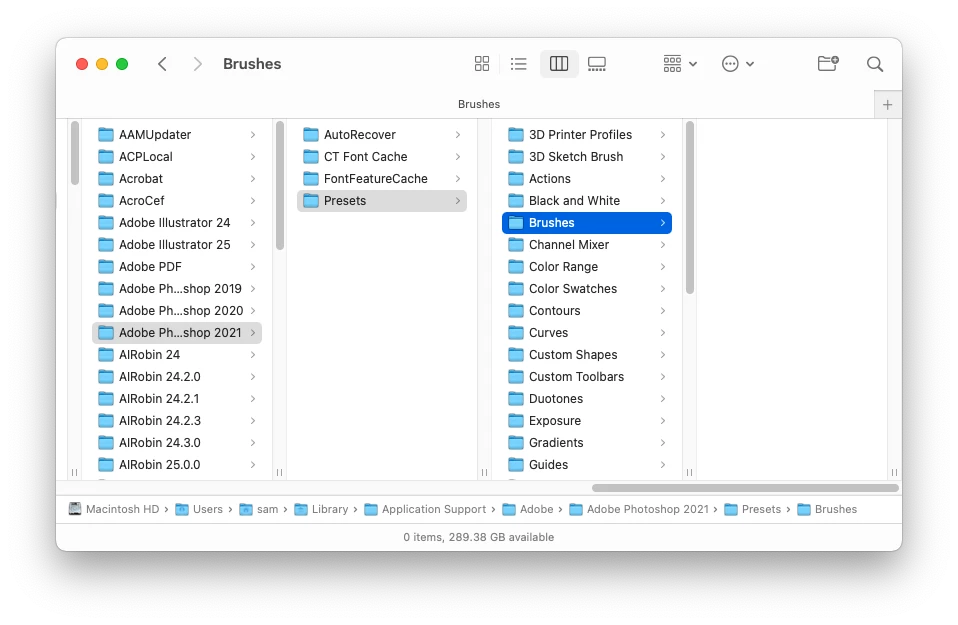The width and height of the screenshot is (958, 625).
Task: Click the AIRobin 24.2.3 folder icon
Action: pos(106,420)
